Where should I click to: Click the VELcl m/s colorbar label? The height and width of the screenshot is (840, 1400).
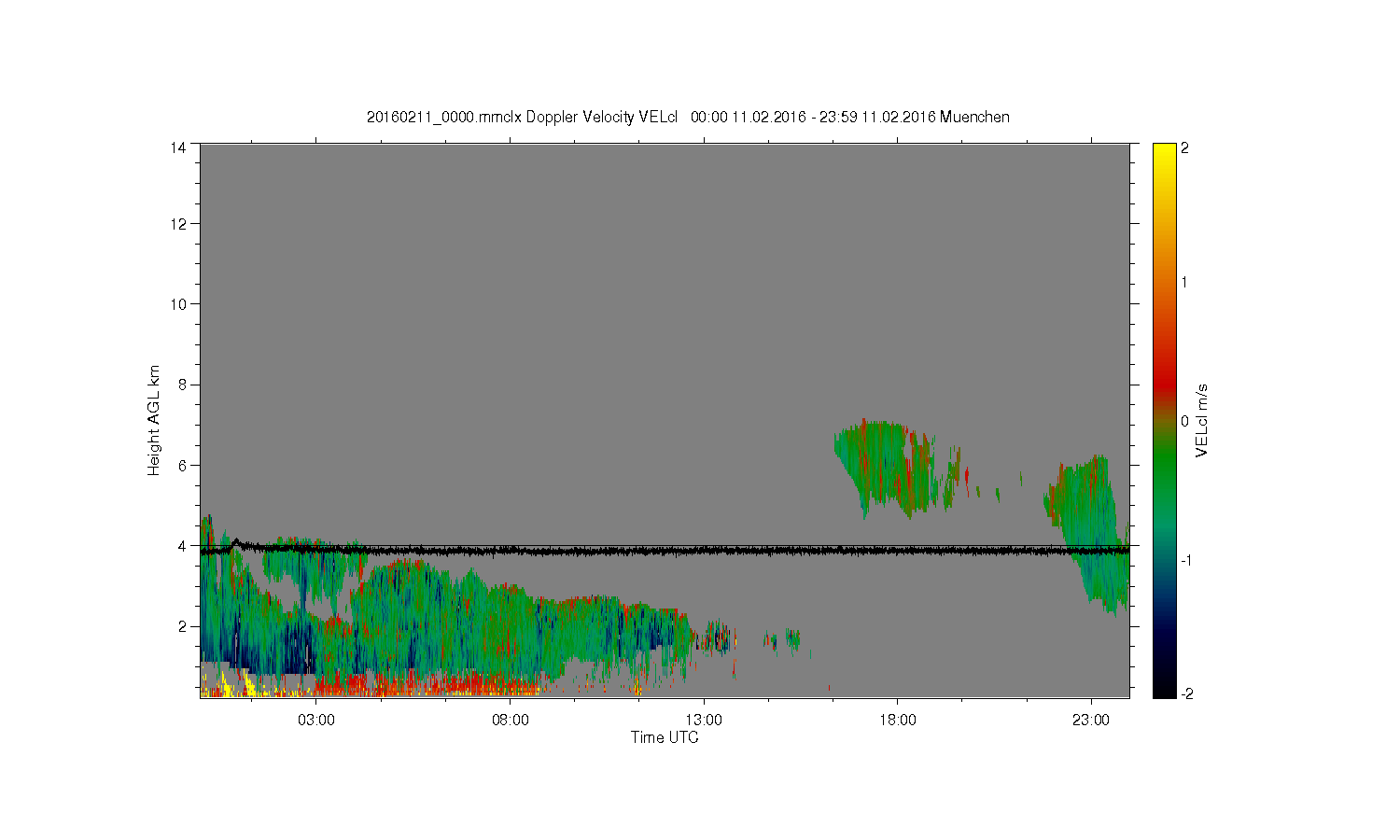click(1202, 420)
